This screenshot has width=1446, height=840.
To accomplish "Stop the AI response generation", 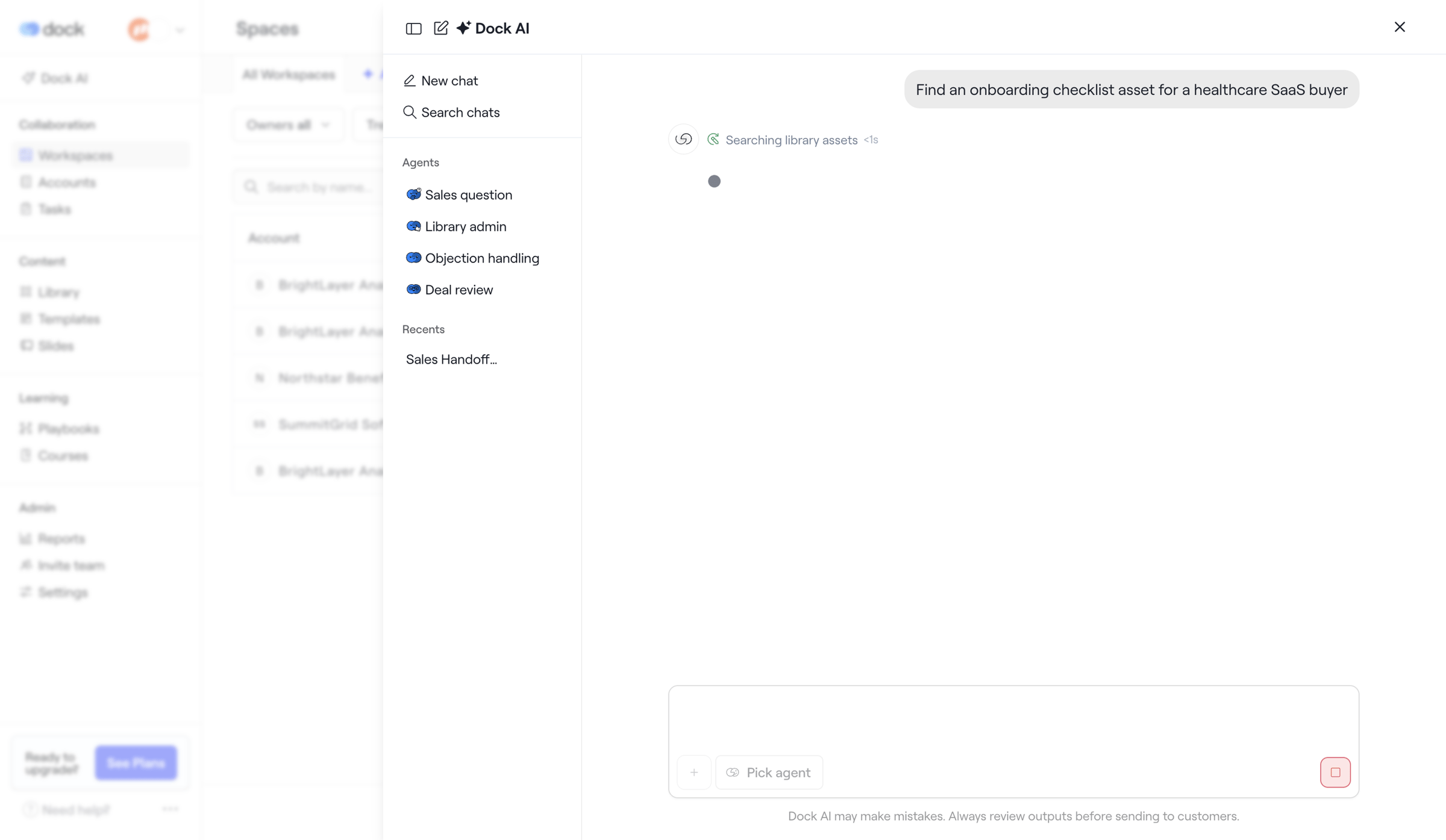I will (x=1335, y=773).
